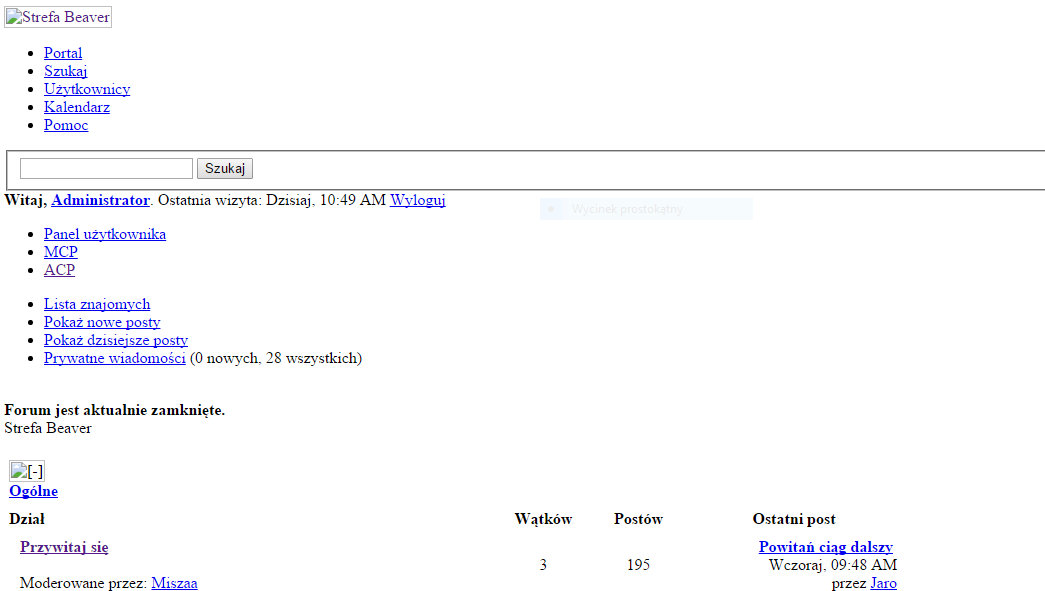Open the Użytkownicy members page
The width and height of the screenshot is (1045, 591).
coord(87,89)
